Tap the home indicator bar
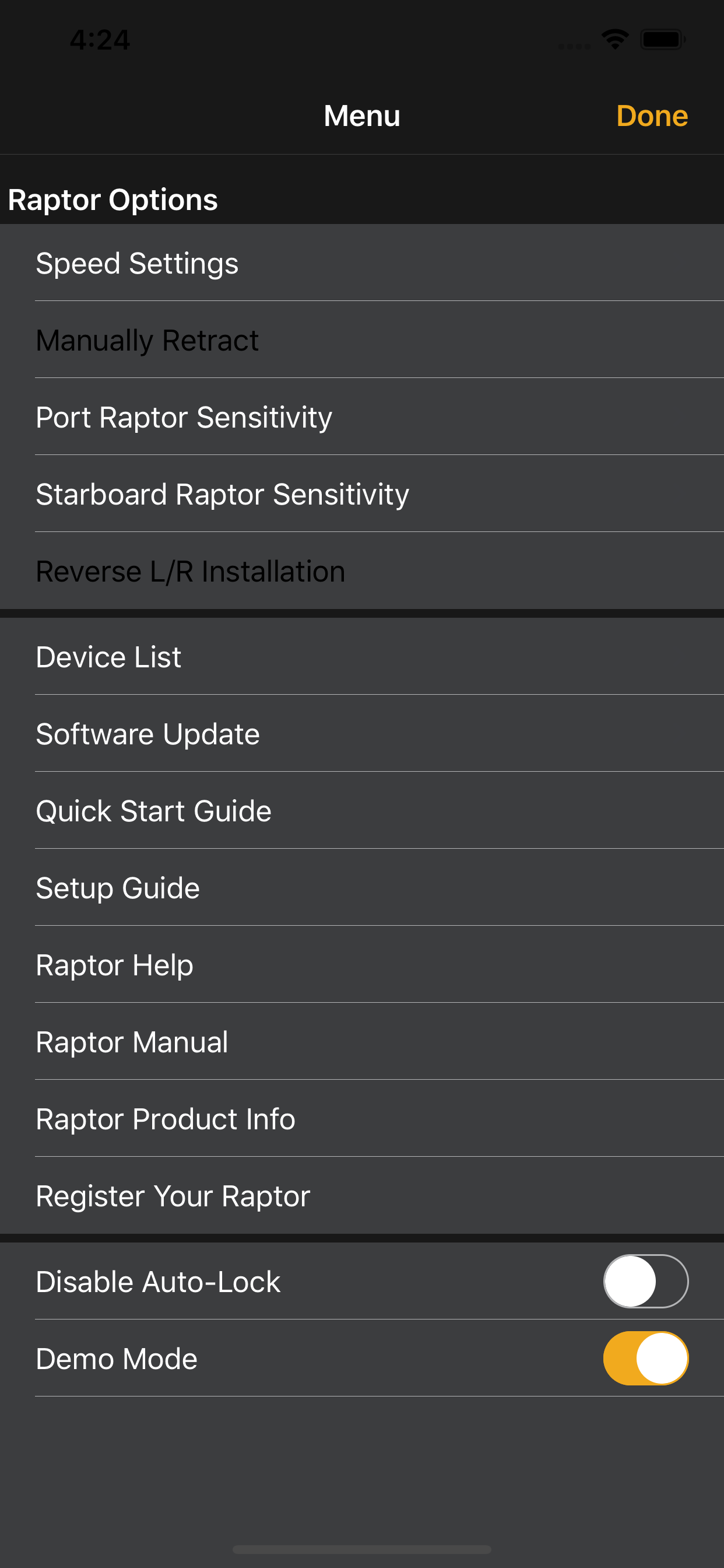 362,1549
